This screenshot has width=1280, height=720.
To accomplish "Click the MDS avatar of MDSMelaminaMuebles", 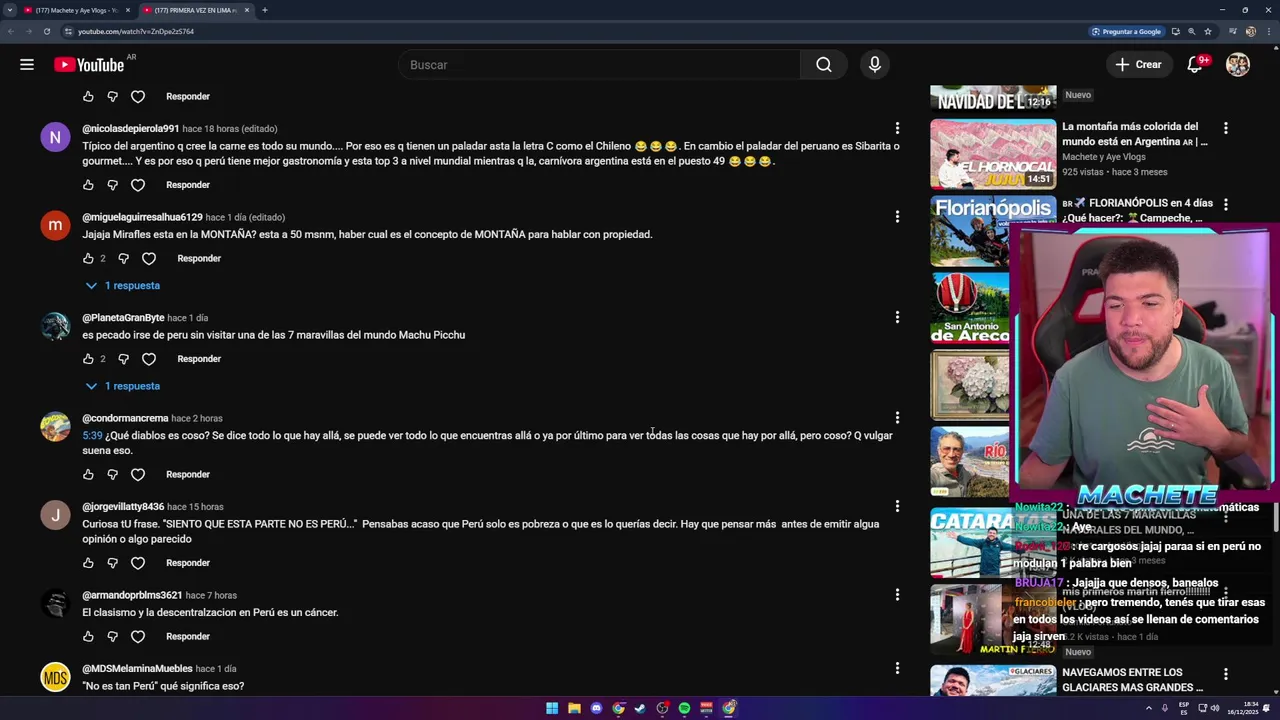I will pyautogui.click(x=55, y=678).
